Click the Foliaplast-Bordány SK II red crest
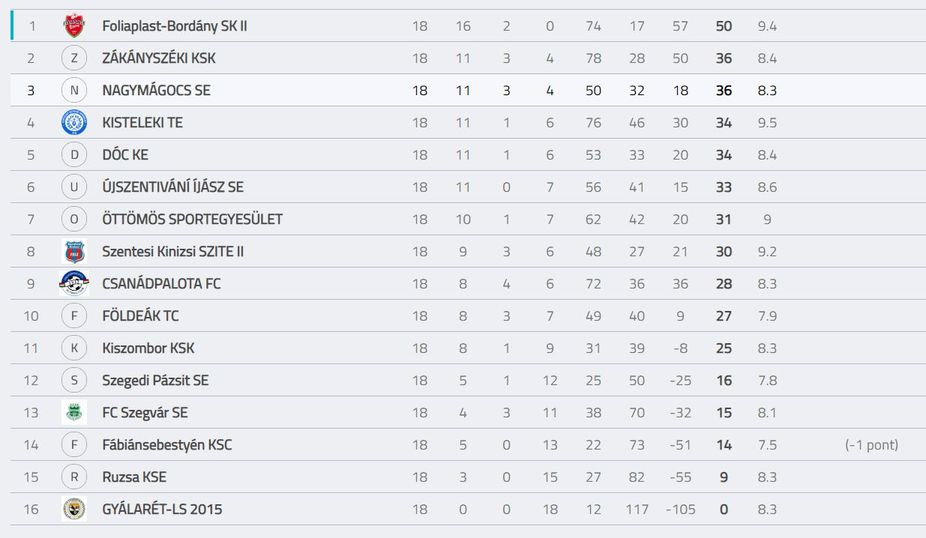This screenshot has width=926, height=538. tap(74, 26)
